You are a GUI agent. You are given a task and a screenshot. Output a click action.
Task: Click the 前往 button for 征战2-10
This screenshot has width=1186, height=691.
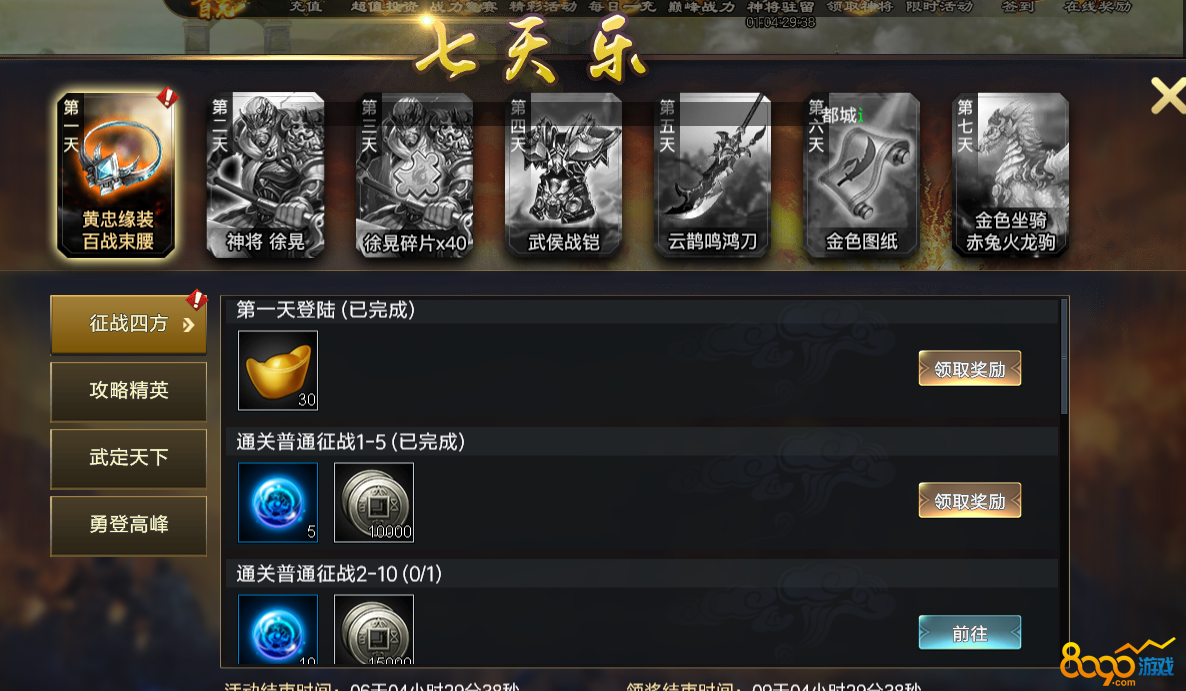coord(970,633)
